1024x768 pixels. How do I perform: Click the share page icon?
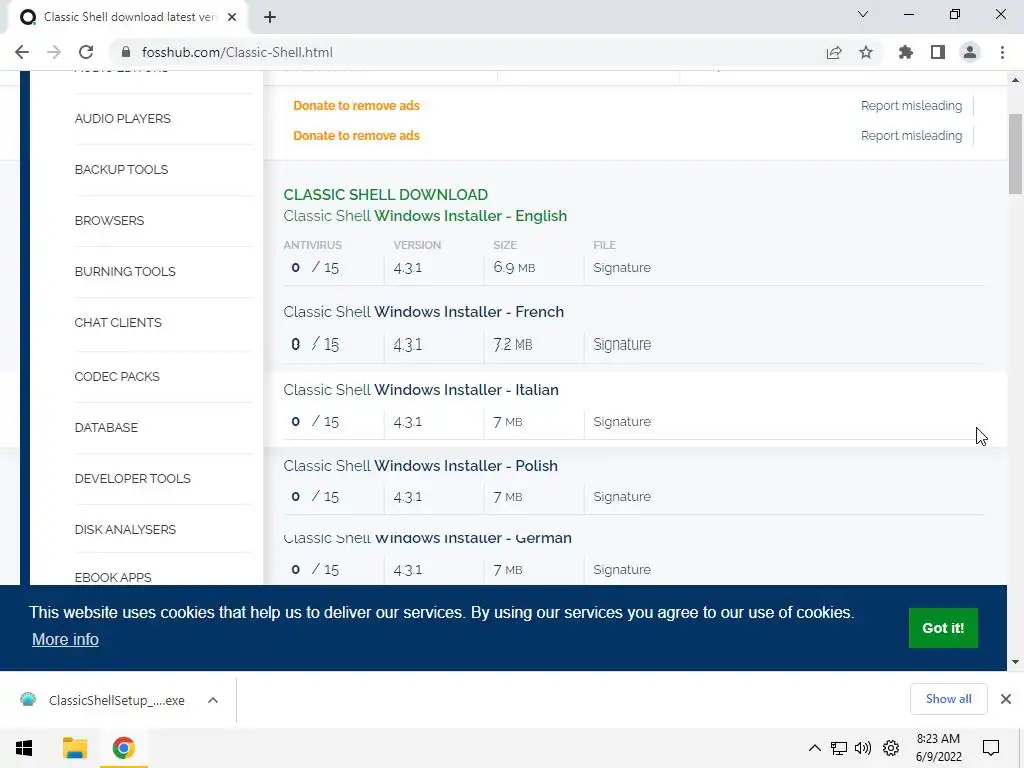pos(833,52)
